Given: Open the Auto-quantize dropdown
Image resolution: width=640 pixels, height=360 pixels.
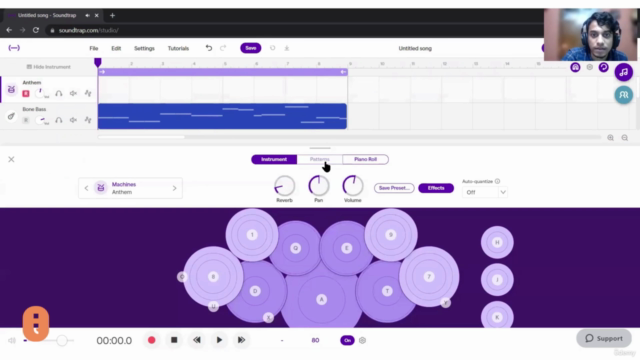Looking at the screenshot, I should pos(484,192).
